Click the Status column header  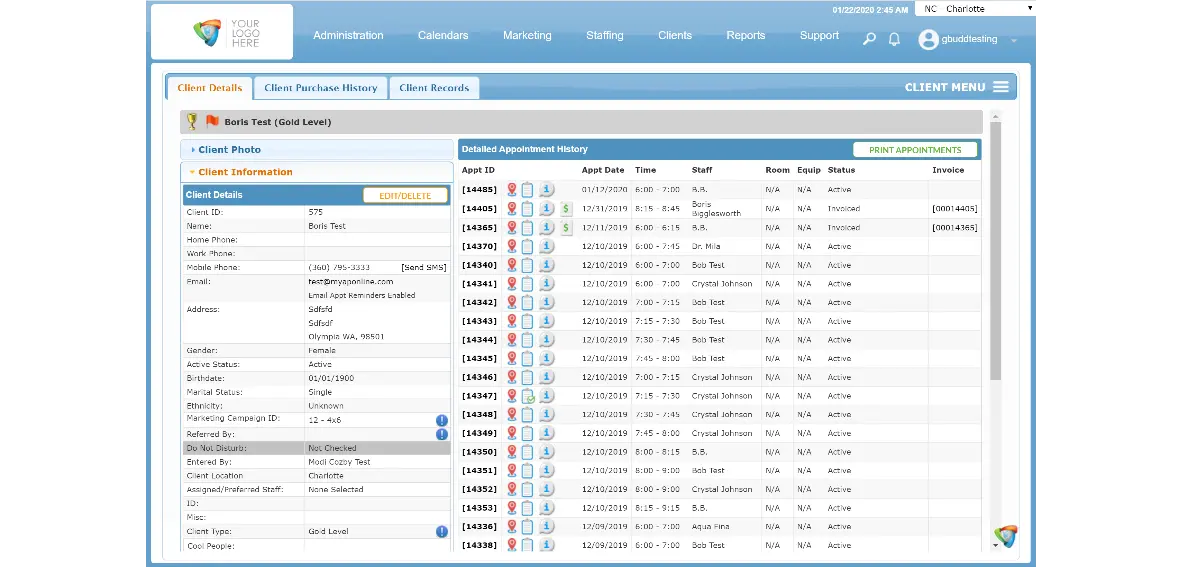(841, 170)
